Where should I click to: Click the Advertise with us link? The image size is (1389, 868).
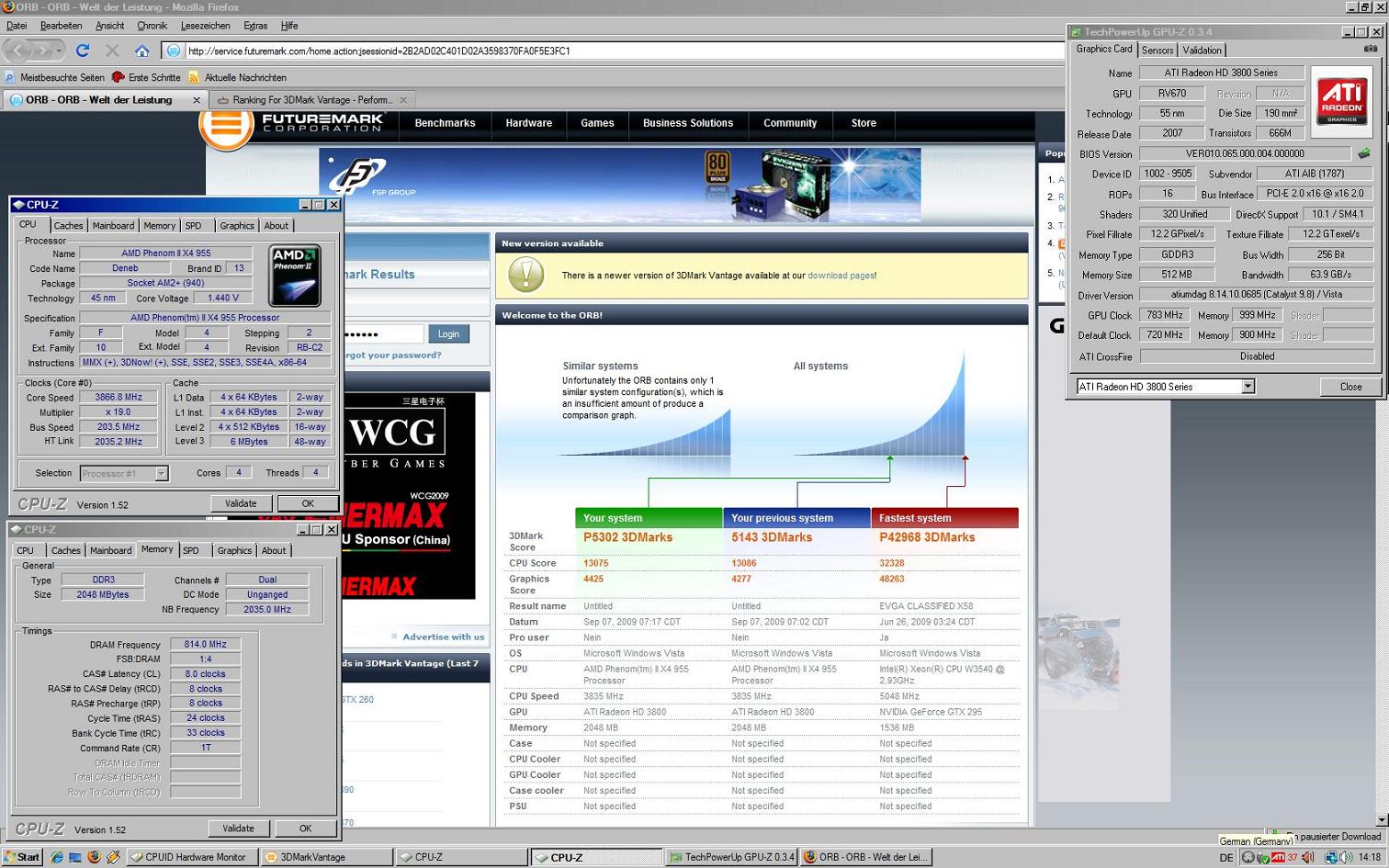(443, 637)
